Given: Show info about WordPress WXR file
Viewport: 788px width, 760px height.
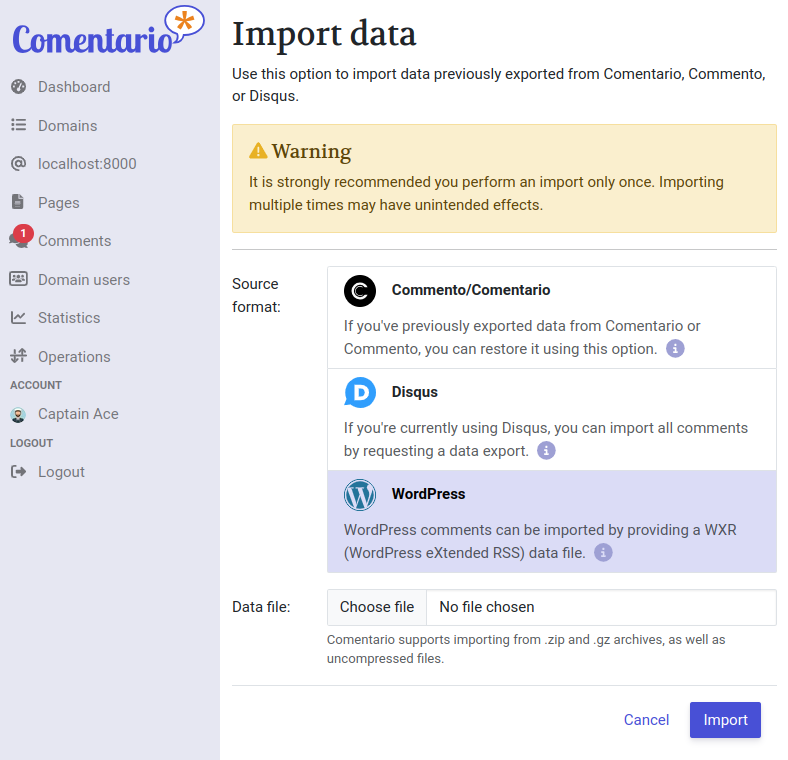Looking at the screenshot, I should 603,553.
